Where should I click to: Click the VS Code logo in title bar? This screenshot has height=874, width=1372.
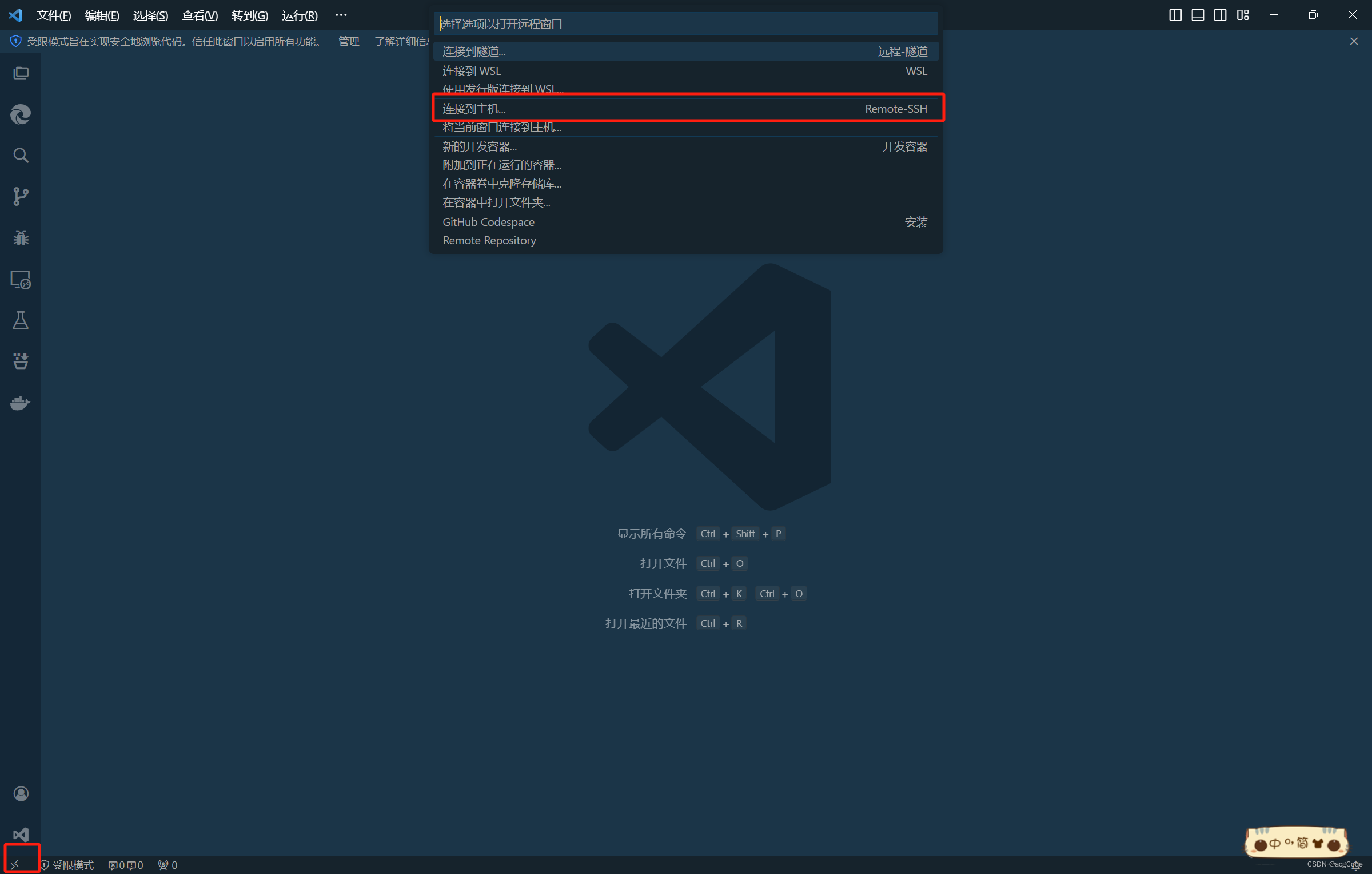(16, 15)
